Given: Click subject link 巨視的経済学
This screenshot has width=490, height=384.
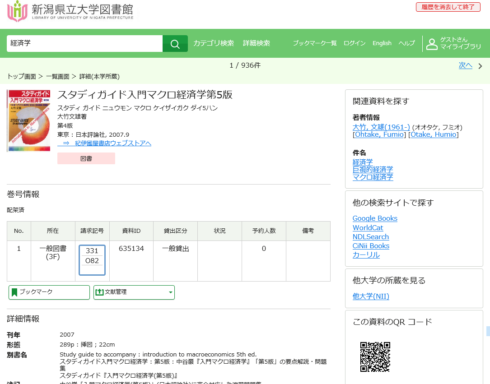Looking at the screenshot, I should pyautogui.click(x=373, y=169).
